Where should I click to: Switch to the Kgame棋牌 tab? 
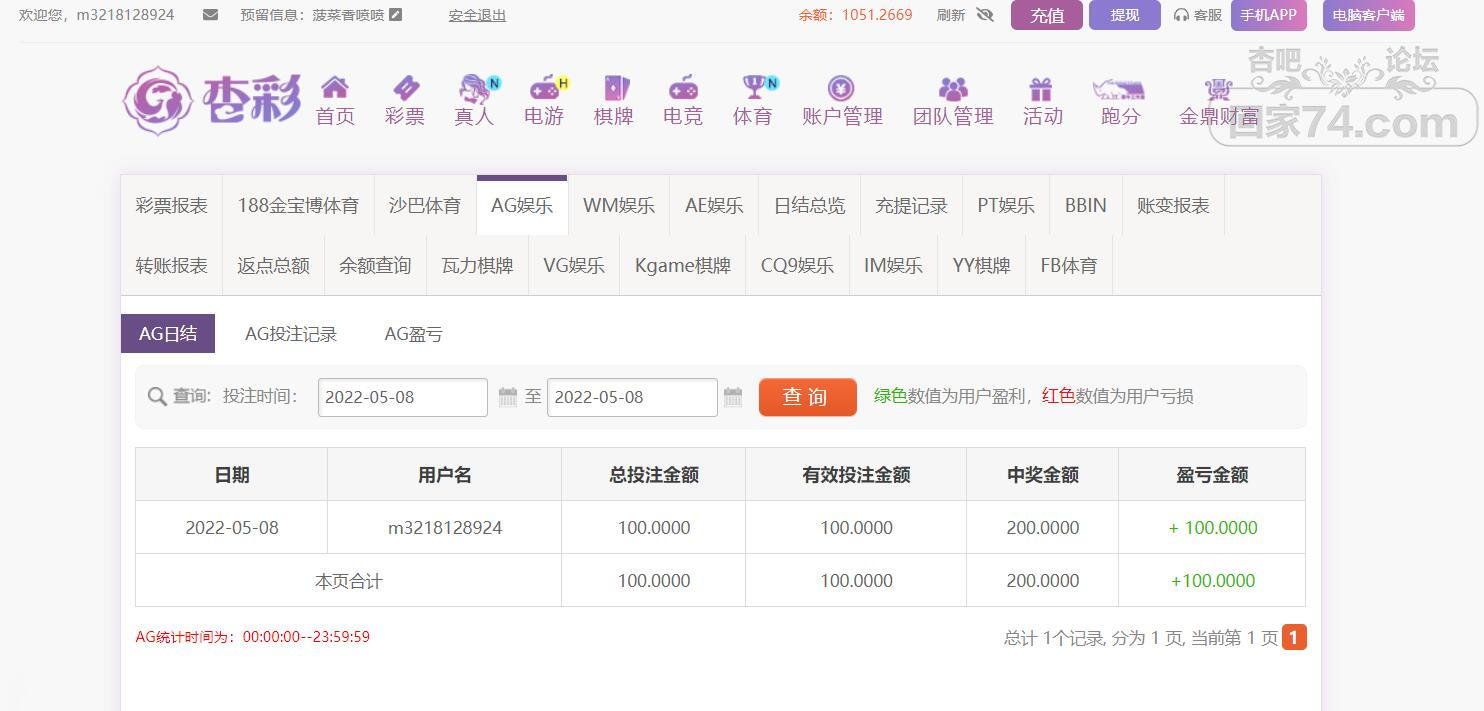[x=683, y=265]
